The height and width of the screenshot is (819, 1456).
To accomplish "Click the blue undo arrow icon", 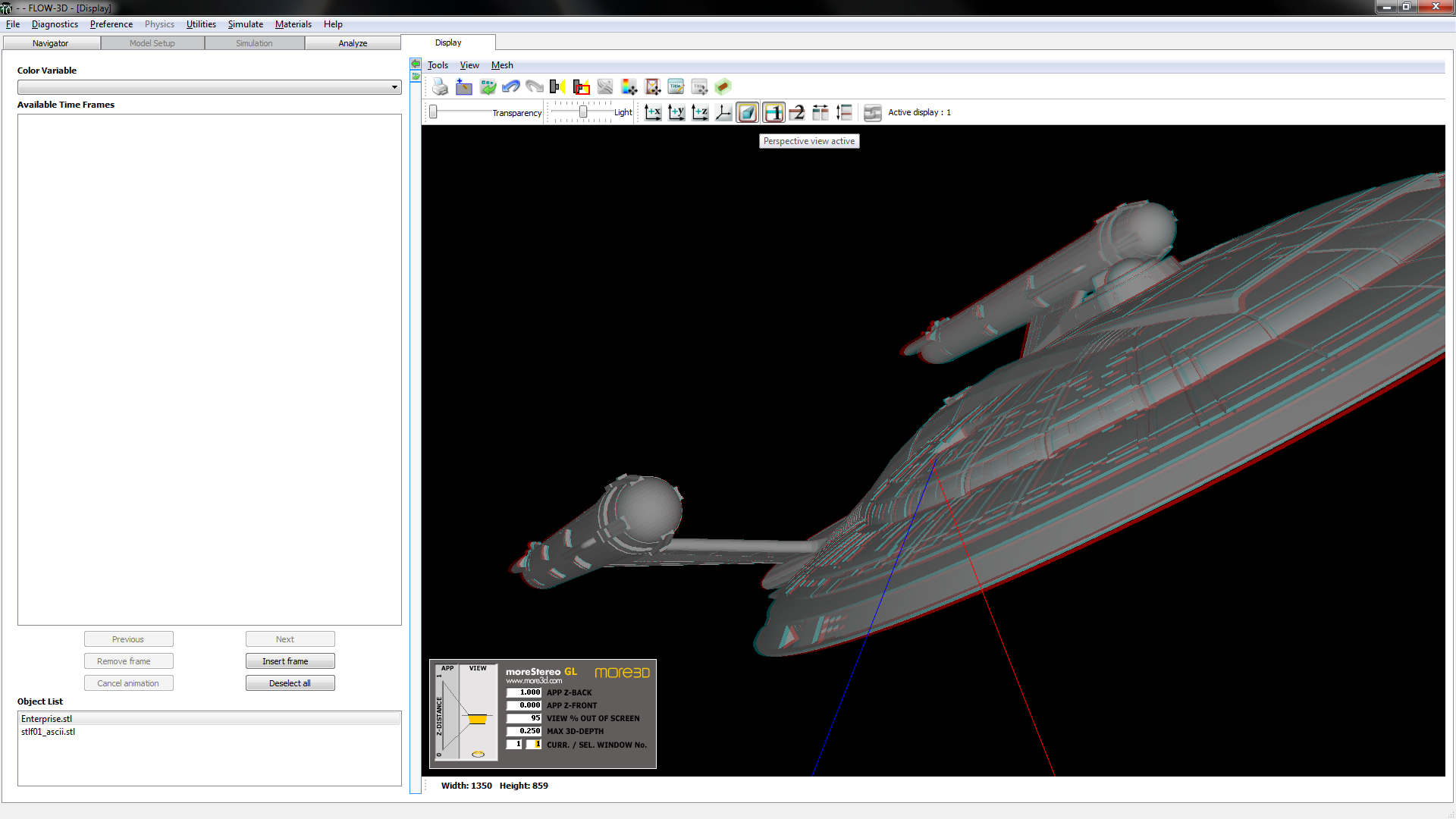I will click(511, 87).
